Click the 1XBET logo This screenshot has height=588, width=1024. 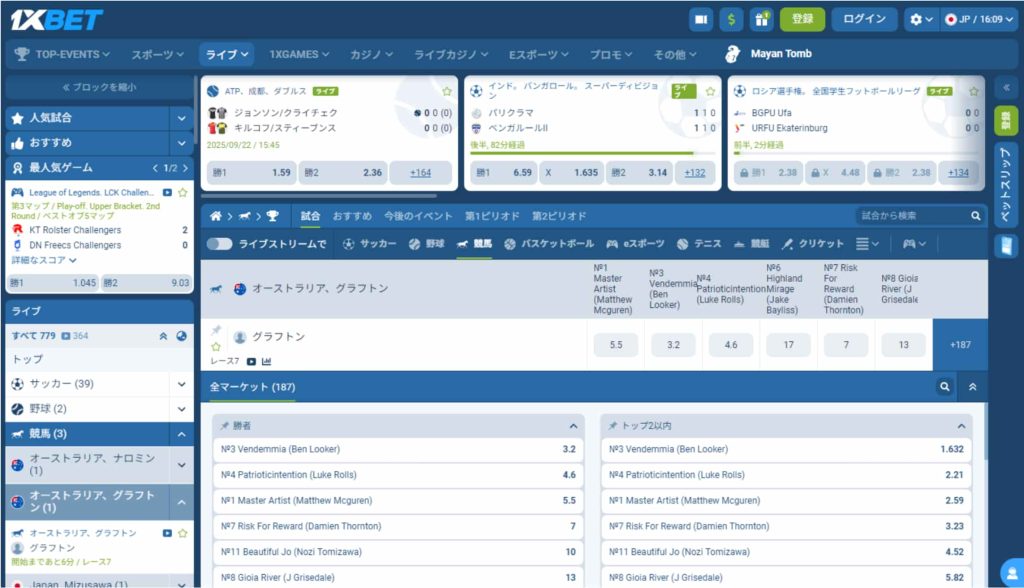tap(56, 20)
